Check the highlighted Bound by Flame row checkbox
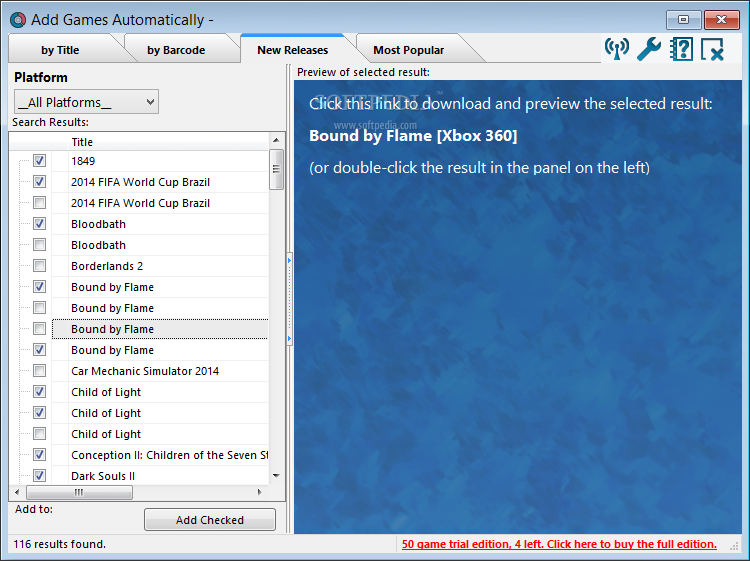The width and height of the screenshot is (750, 561). (39, 329)
